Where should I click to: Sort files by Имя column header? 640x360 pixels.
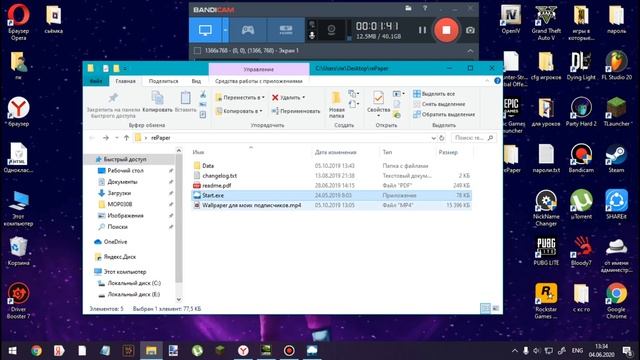click(x=198, y=152)
